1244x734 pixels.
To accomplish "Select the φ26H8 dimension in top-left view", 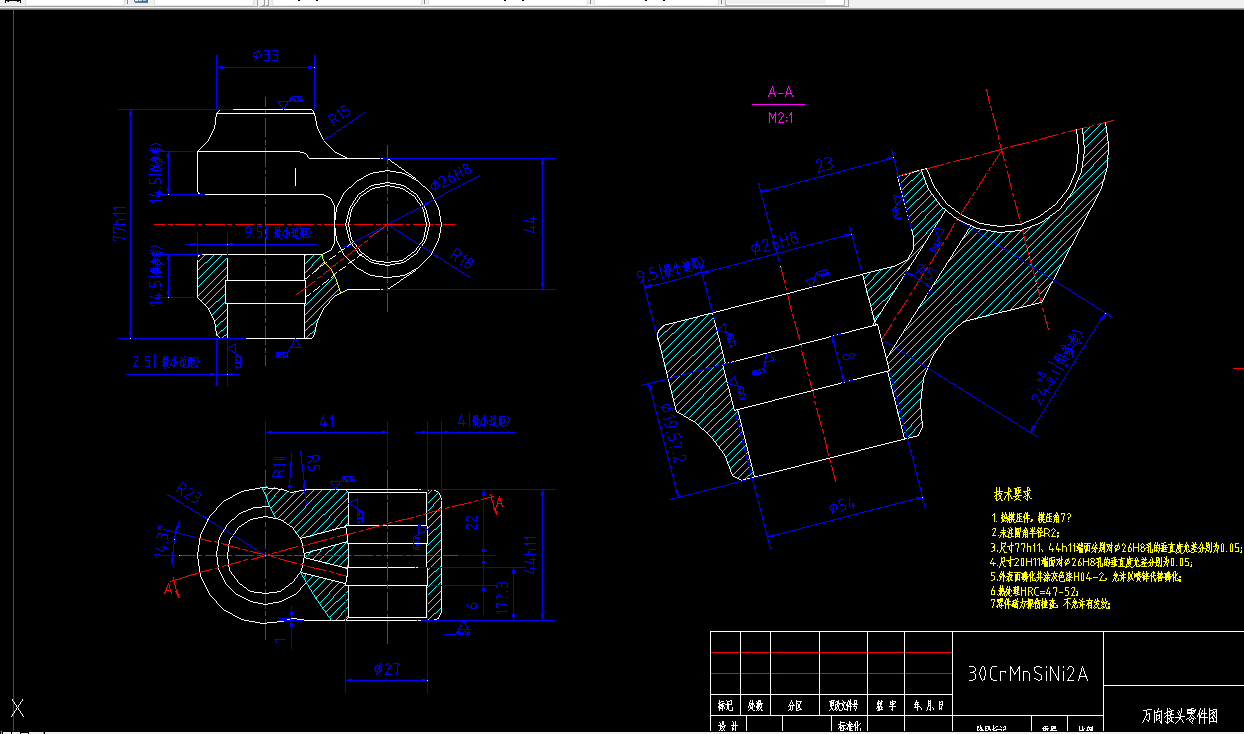I will coord(451,180).
